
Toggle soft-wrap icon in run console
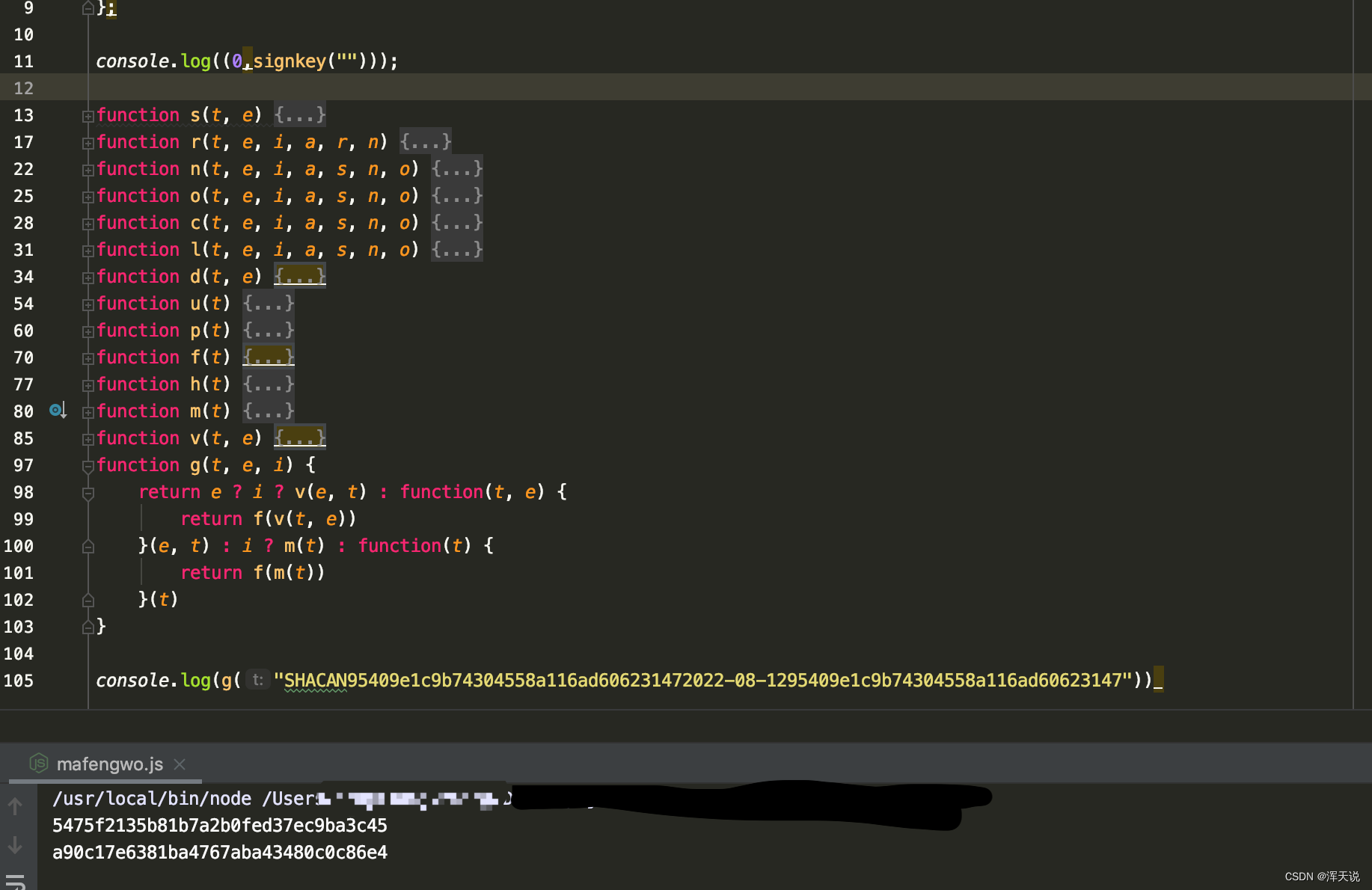tap(15, 881)
